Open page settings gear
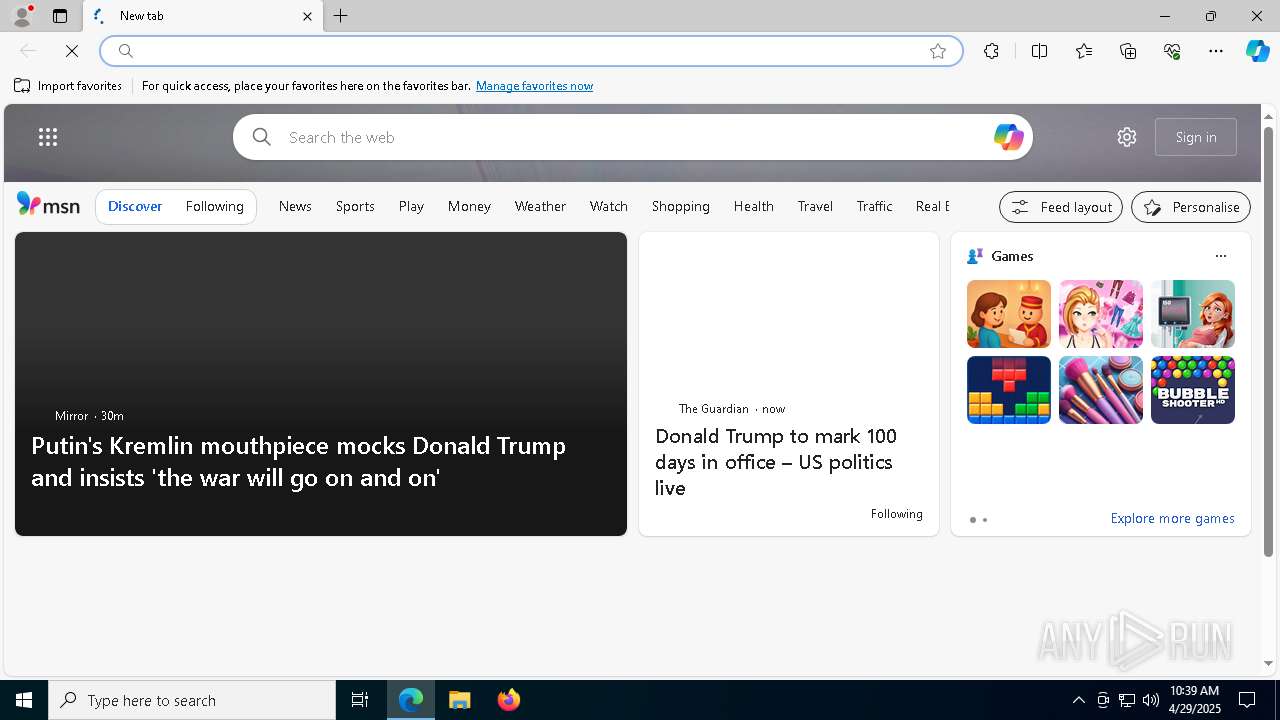 [x=1127, y=137]
